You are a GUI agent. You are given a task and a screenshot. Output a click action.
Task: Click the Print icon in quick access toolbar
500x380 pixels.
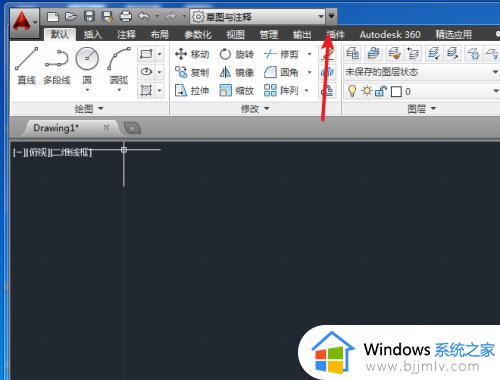tap(126, 16)
